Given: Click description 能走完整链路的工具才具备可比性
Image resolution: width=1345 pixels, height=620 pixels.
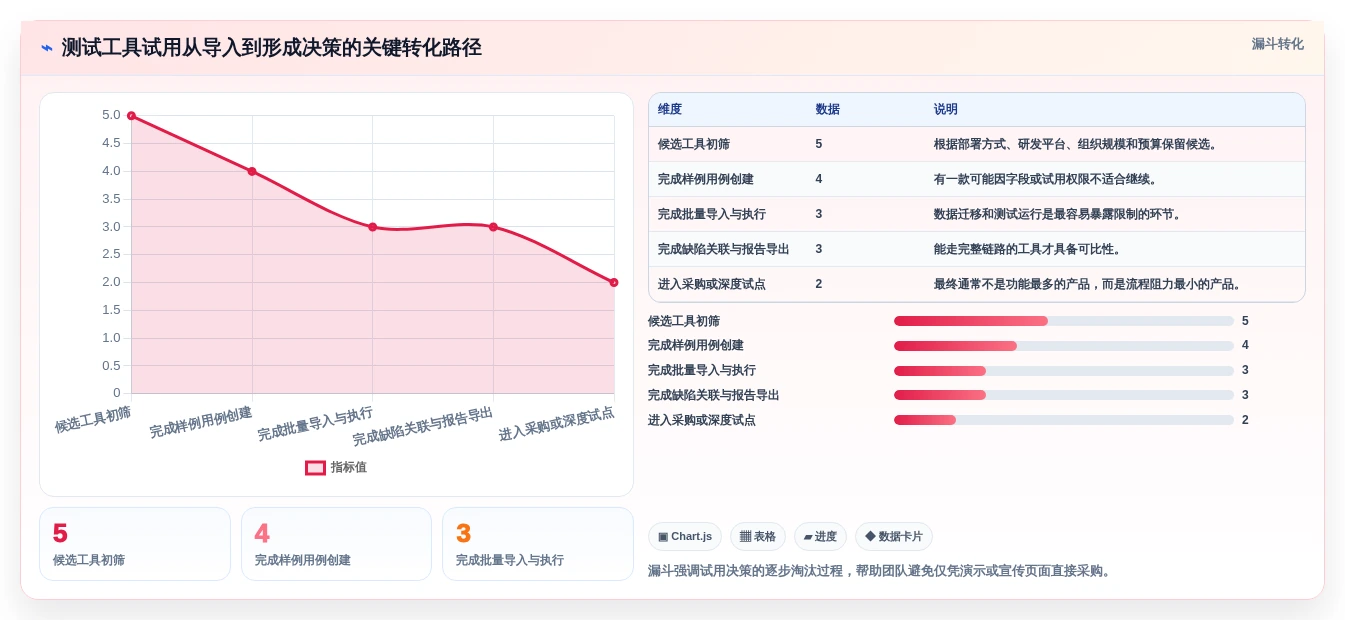Looking at the screenshot, I should tap(1028, 249).
